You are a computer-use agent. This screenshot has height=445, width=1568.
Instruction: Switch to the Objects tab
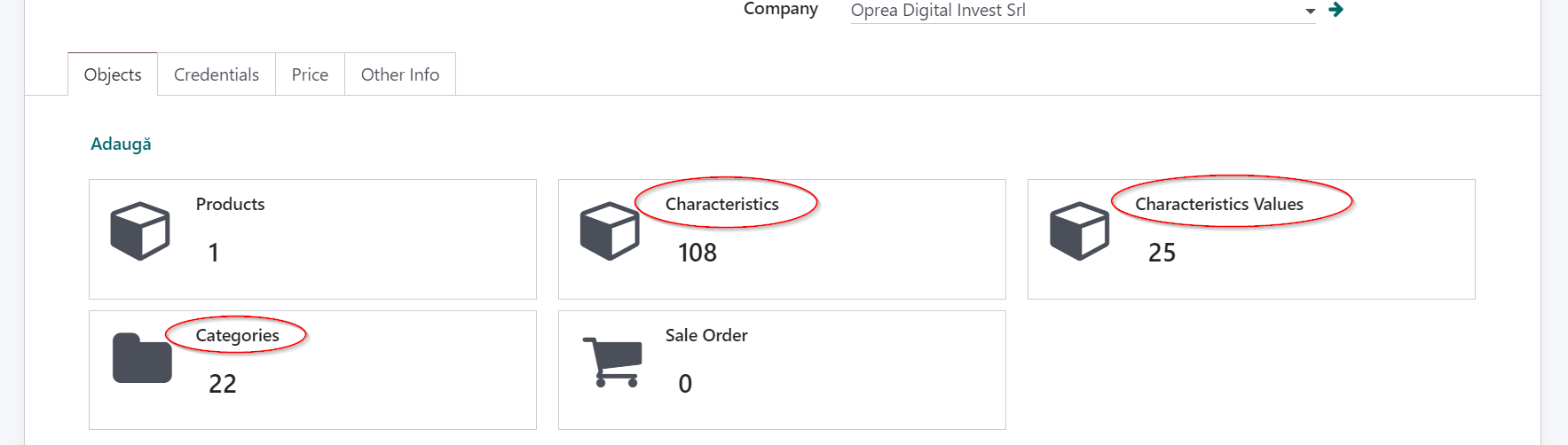tap(113, 74)
